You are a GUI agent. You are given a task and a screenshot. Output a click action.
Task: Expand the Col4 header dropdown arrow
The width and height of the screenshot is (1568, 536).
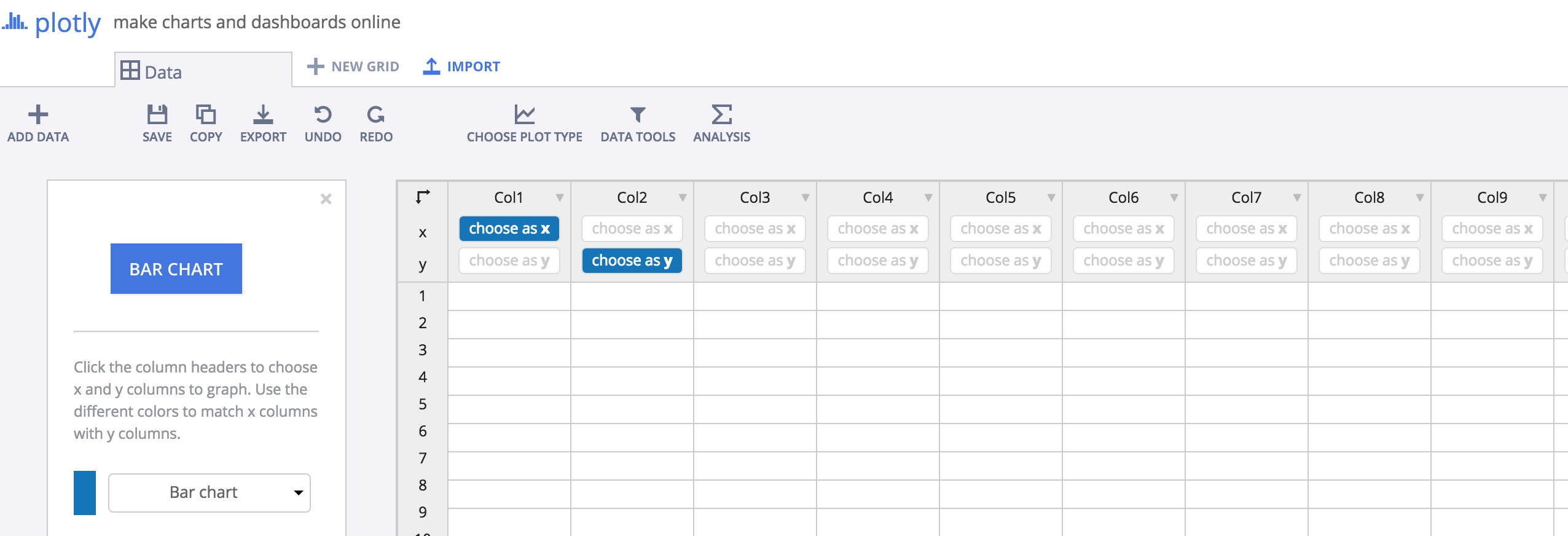click(928, 197)
